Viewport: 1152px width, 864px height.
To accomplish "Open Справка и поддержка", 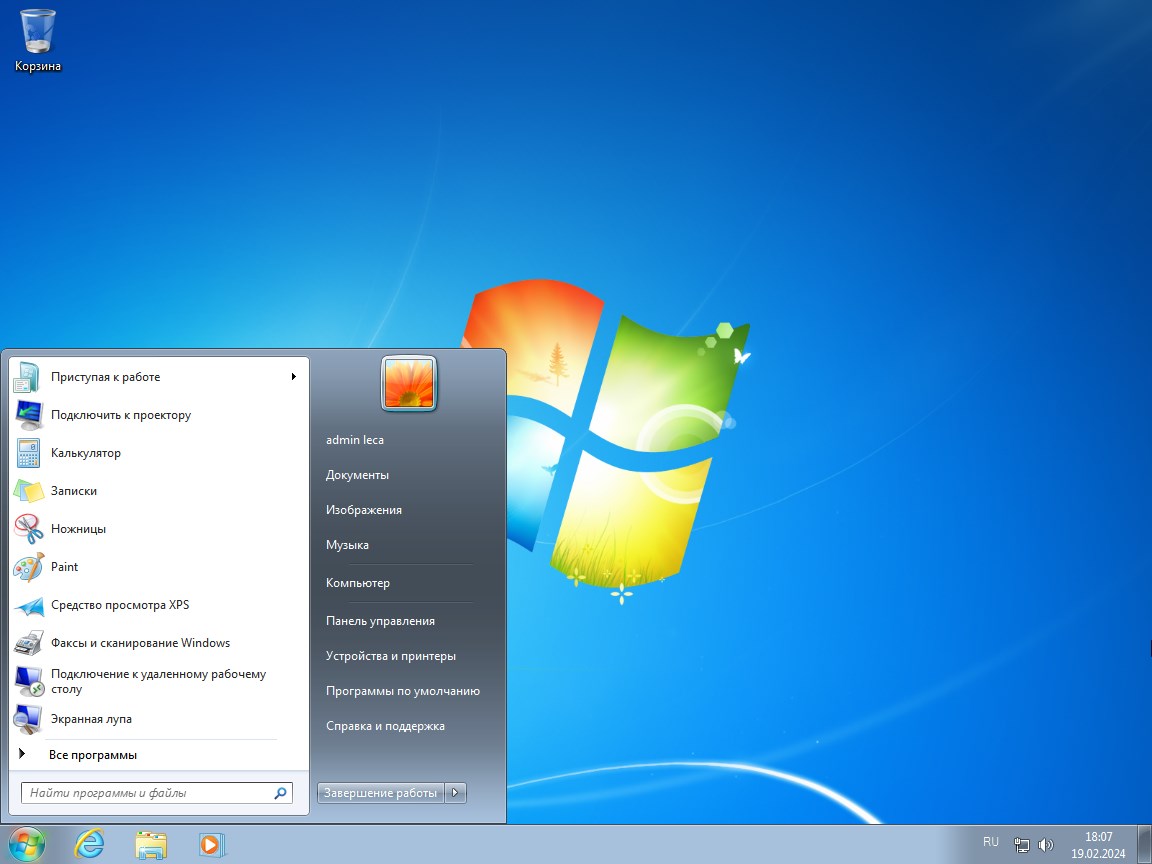I will coord(385,726).
